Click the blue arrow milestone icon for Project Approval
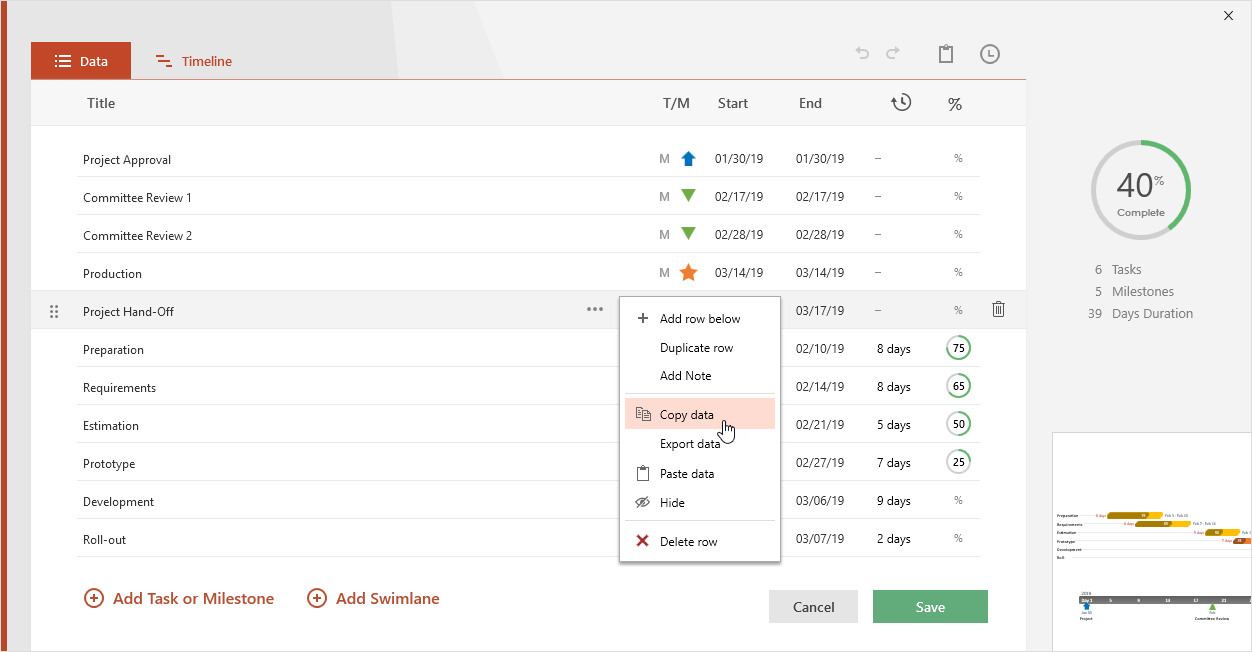Viewport: 1252px width, 652px height. pyautogui.click(x=688, y=159)
